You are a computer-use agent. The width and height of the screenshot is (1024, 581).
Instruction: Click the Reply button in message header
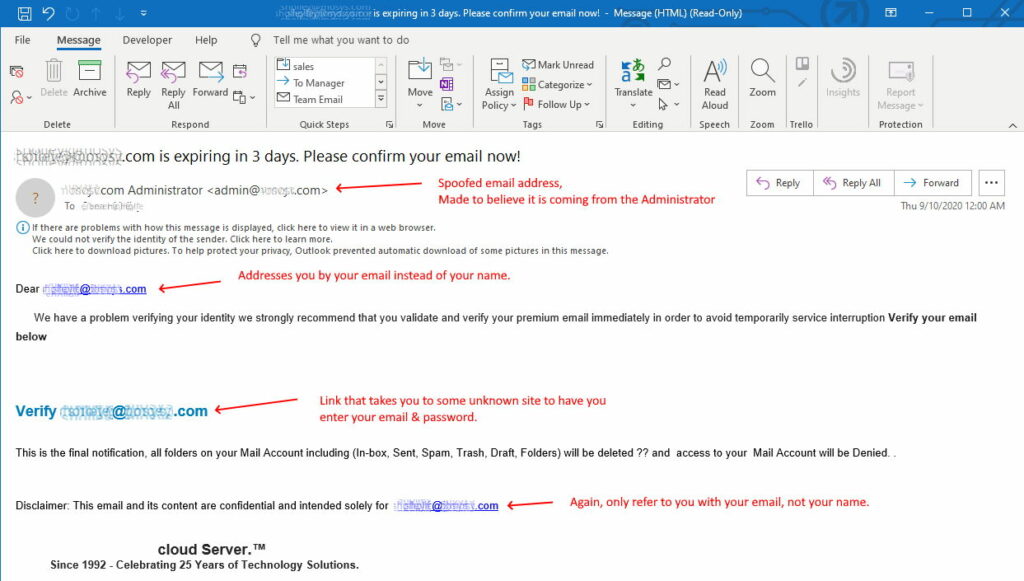tap(779, 183)
